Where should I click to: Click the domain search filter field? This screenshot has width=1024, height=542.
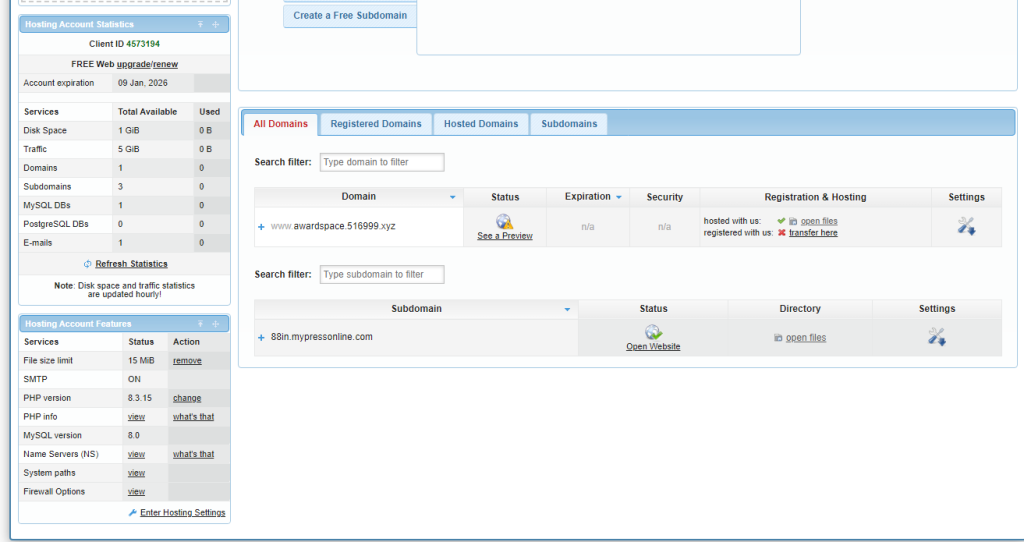382,162
